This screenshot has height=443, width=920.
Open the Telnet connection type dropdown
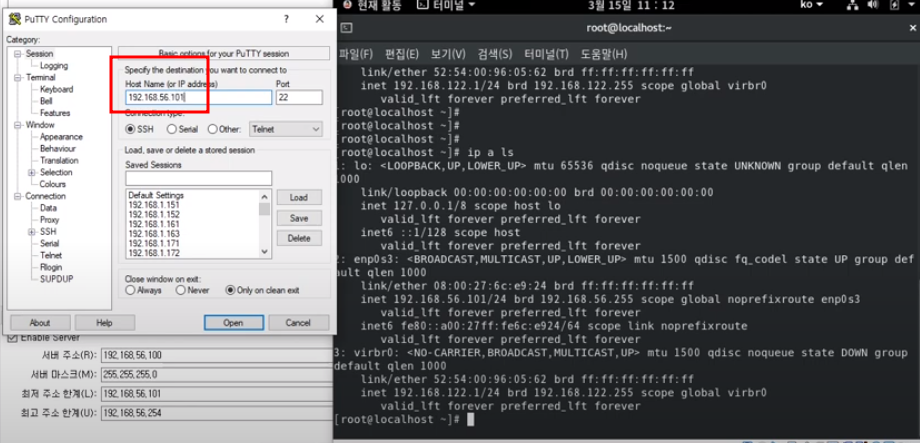click(286, 129)
